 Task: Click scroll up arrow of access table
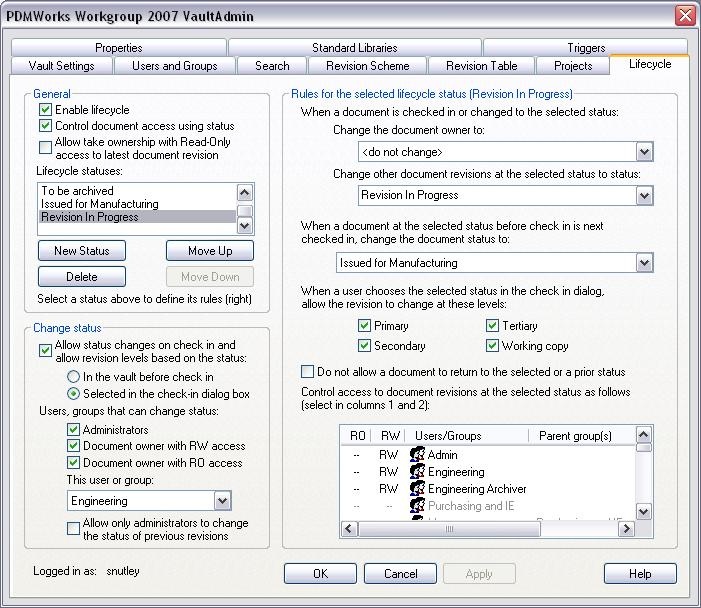pyautogui.click(x=643, y=434)
